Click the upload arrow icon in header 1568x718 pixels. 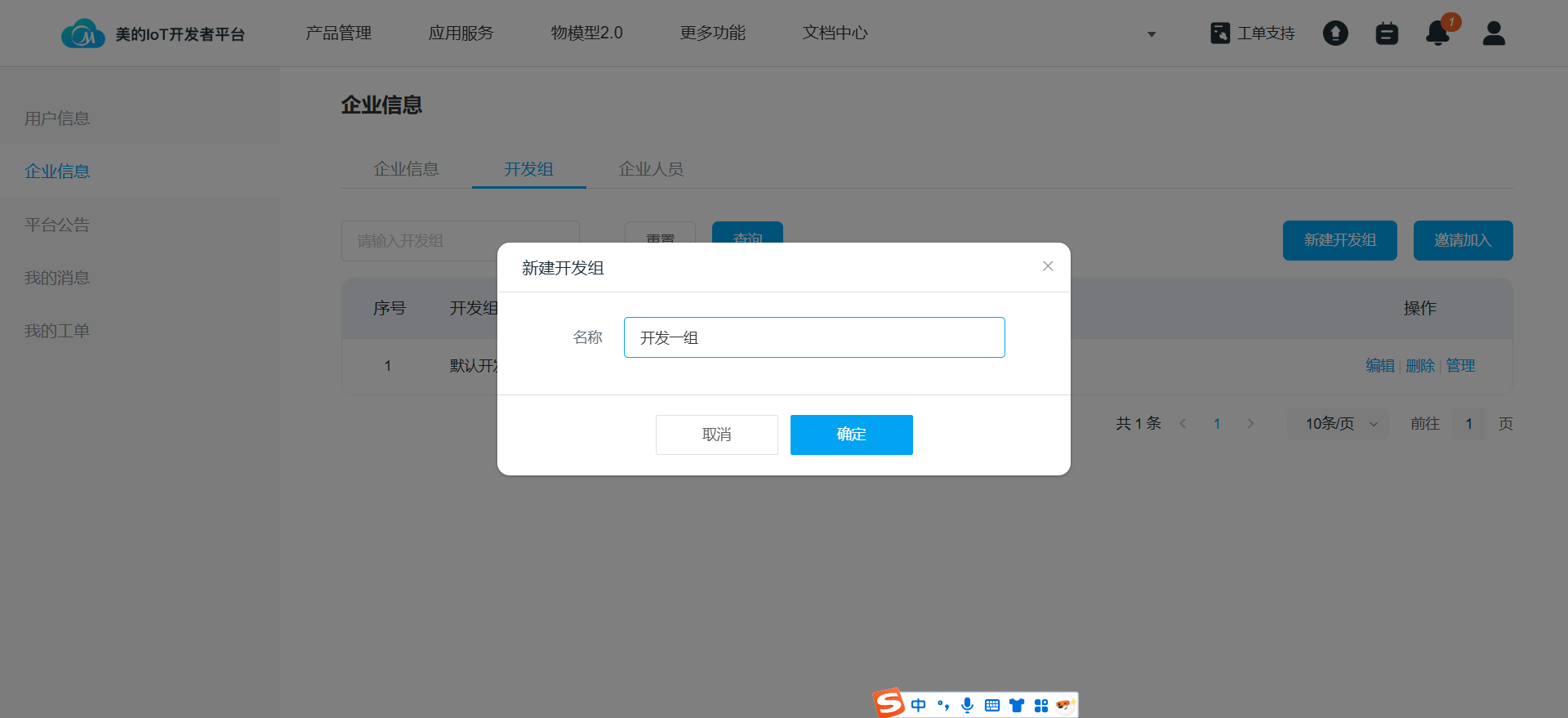point(1335,33)
